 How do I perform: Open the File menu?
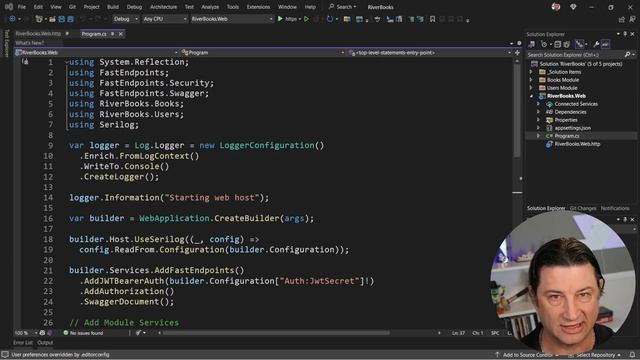point(22,7)
